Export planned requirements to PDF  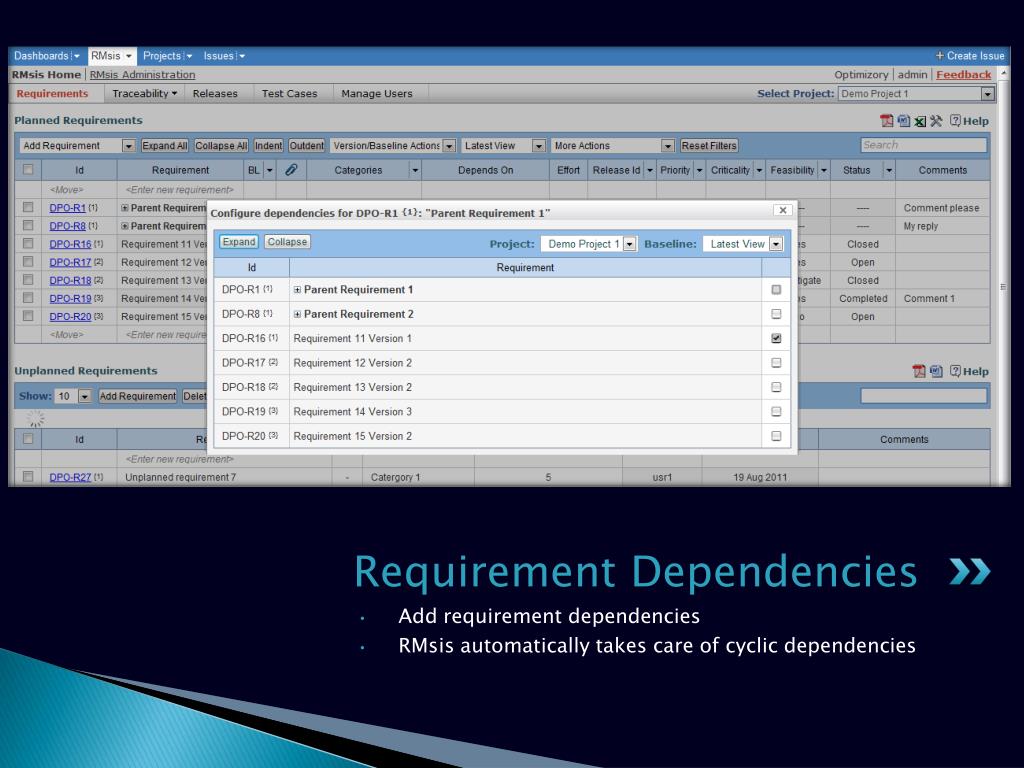(x=886, y=121)
